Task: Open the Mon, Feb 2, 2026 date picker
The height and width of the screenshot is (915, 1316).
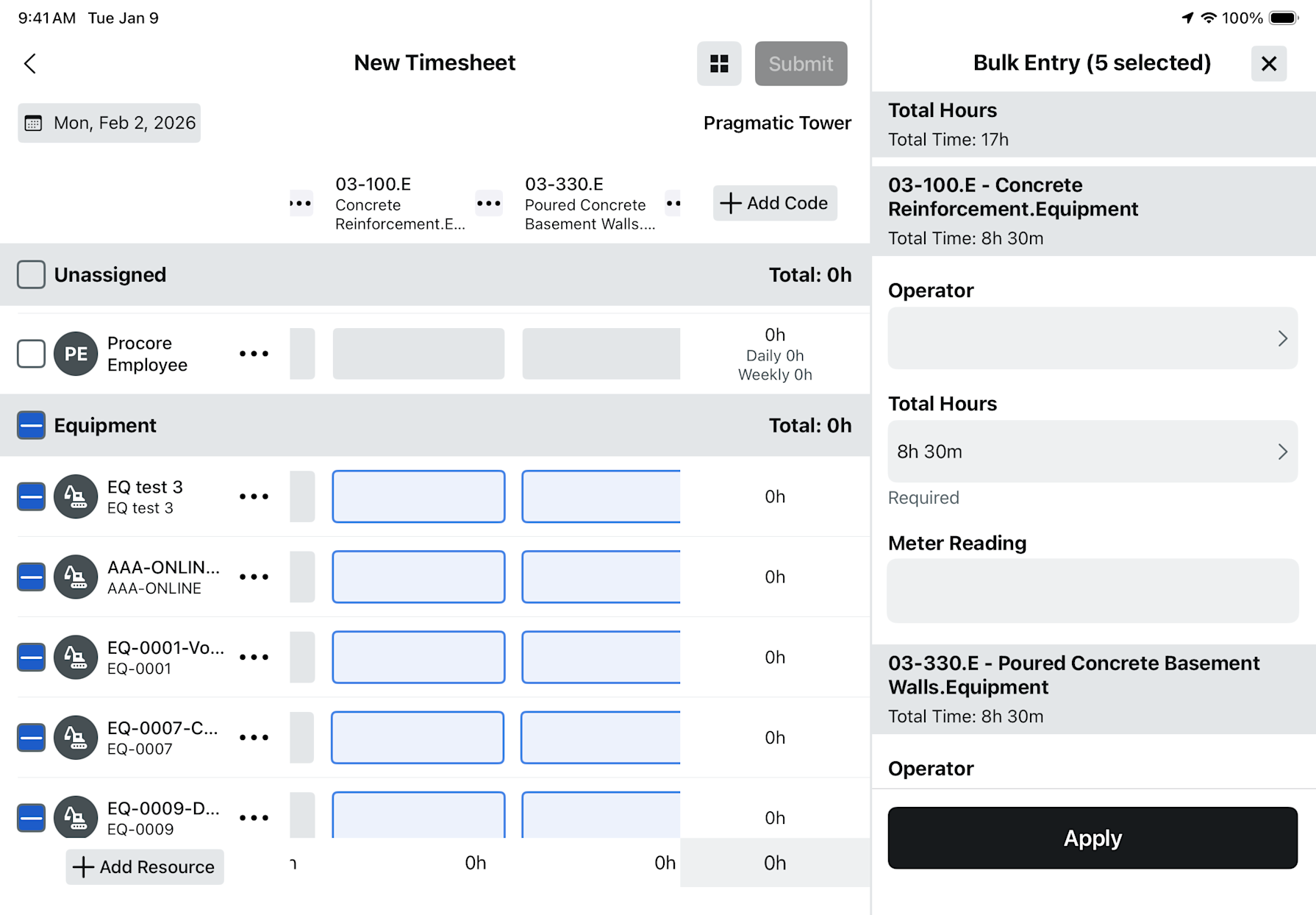Action: pyautogui.click(x=110, y=123)
